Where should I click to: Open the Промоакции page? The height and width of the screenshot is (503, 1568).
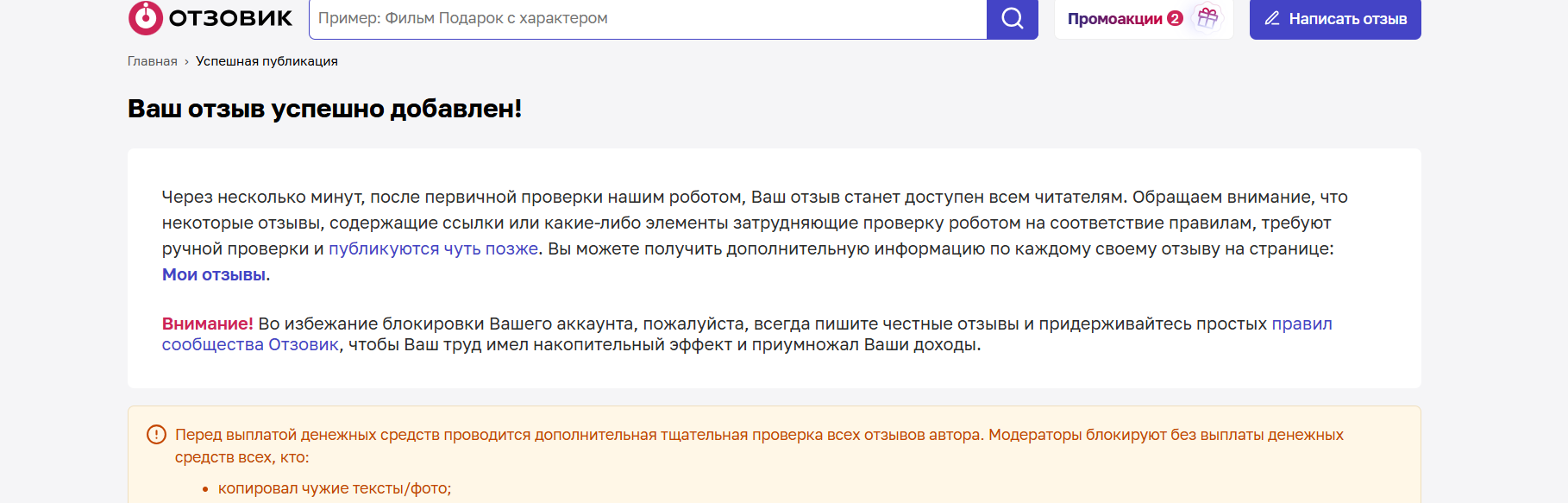point(1114,19)
